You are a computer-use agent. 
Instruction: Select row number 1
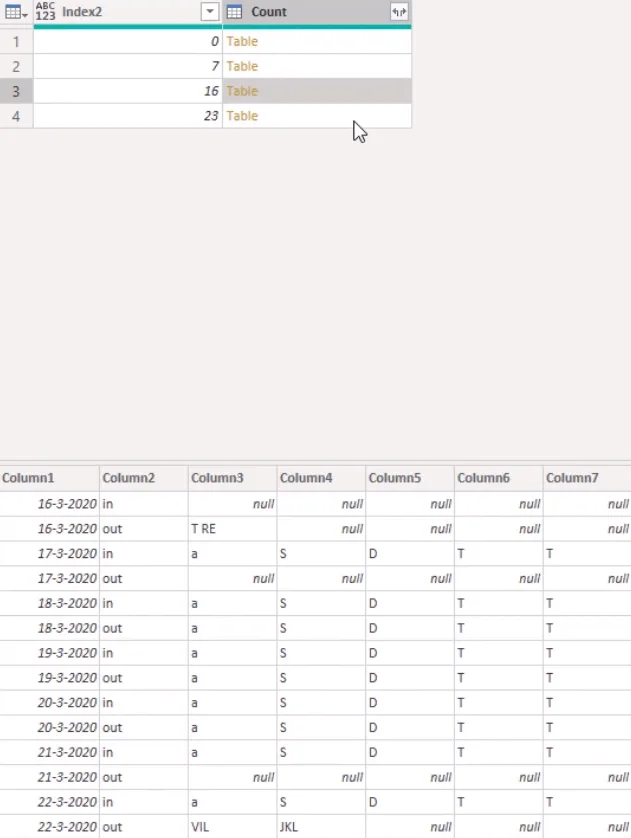click(16, 41)
